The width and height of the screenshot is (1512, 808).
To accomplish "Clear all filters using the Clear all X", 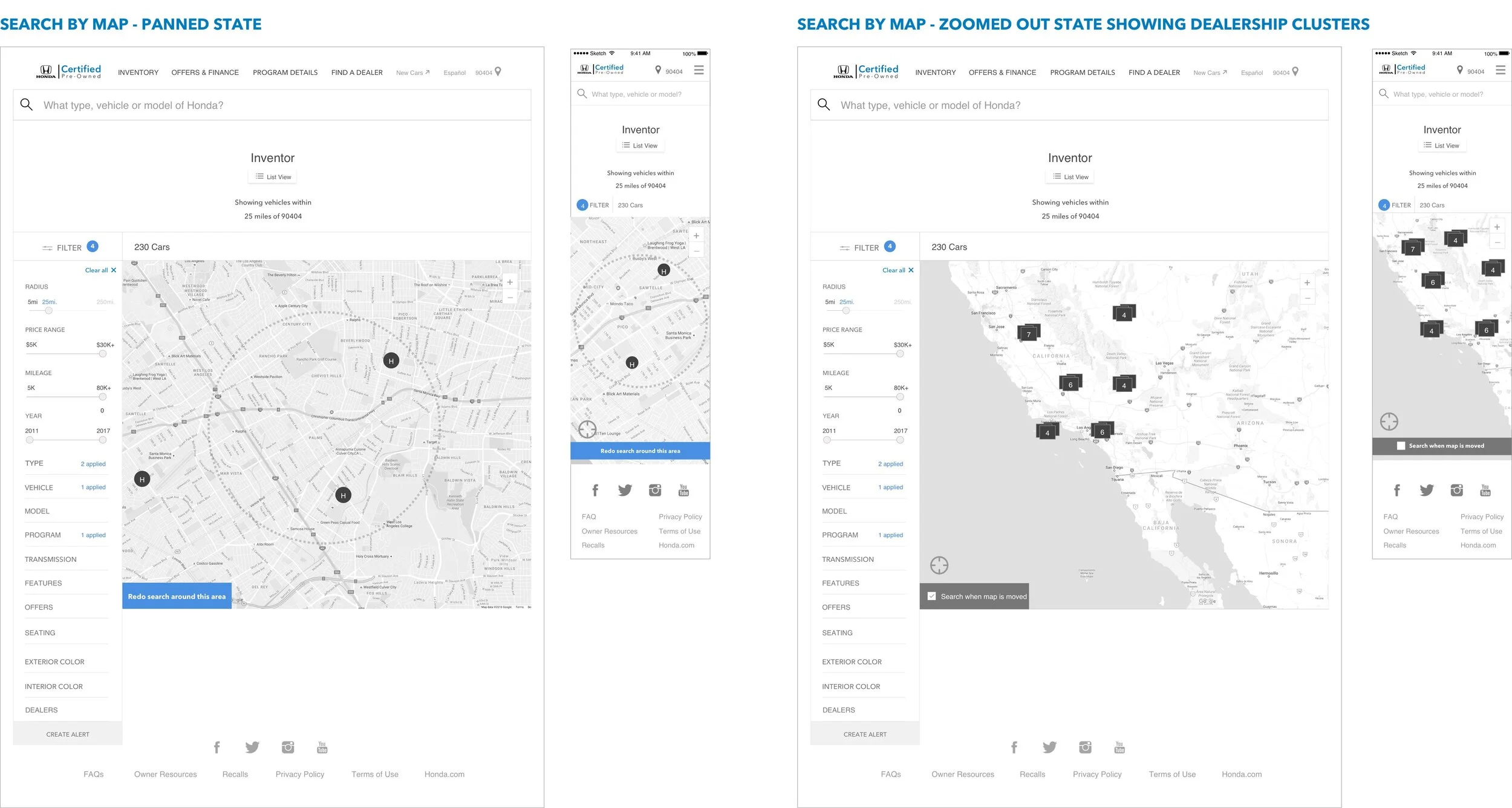I will pyautogui.click(x=100, y=270).
